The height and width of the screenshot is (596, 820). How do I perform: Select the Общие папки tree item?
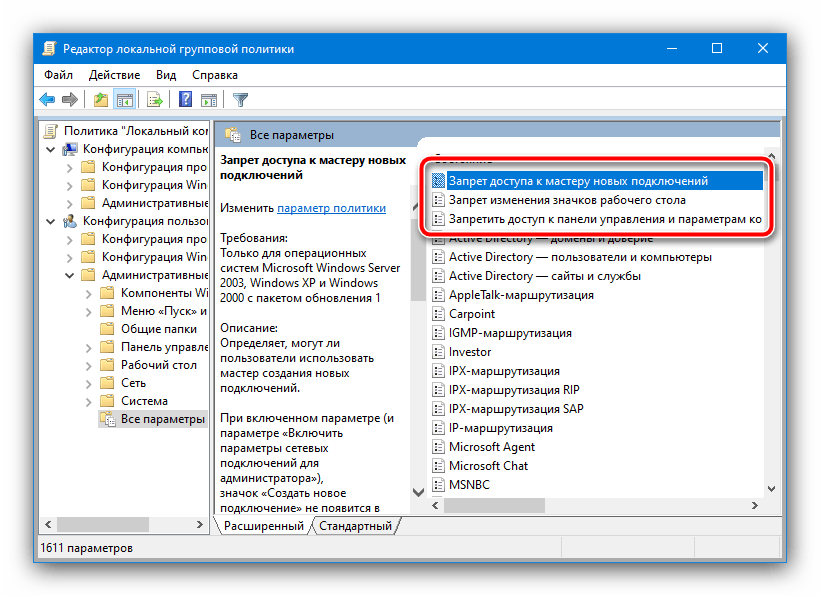point(159,329)
